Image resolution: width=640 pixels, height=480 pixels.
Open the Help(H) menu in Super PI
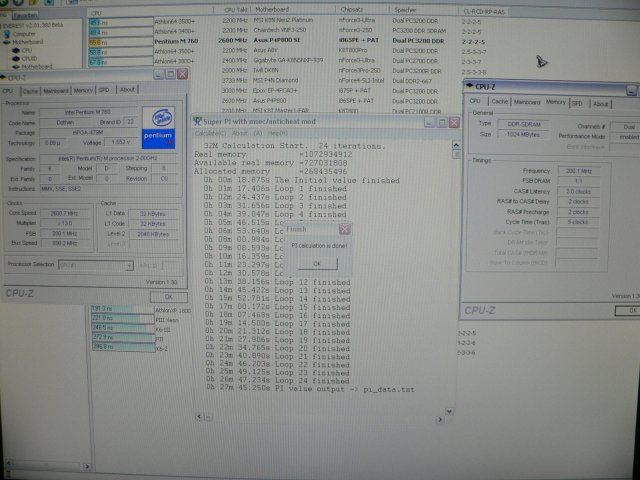click(x=278, y=133)
